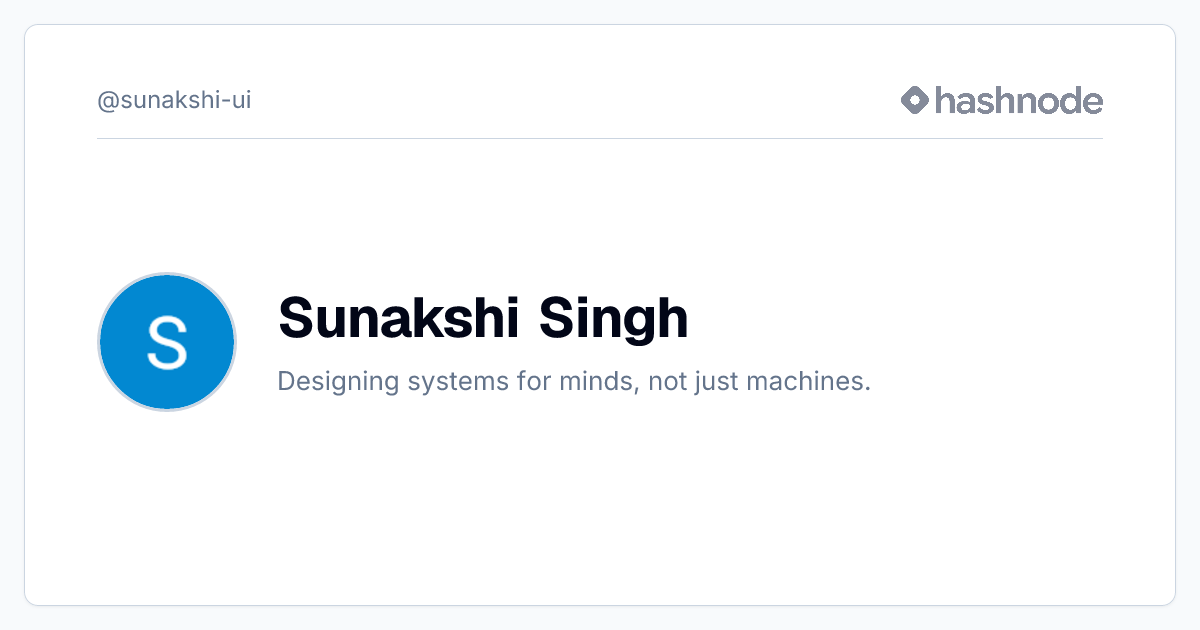This screenshot has height=630, width=1200.
Task: Click the hashnode wordmark text
Action: (x=1019, y=100)
